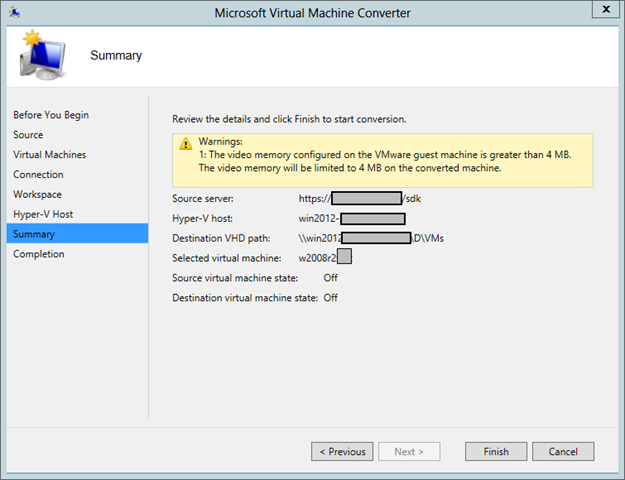Go back with the Previous button

tap(342, 451)
